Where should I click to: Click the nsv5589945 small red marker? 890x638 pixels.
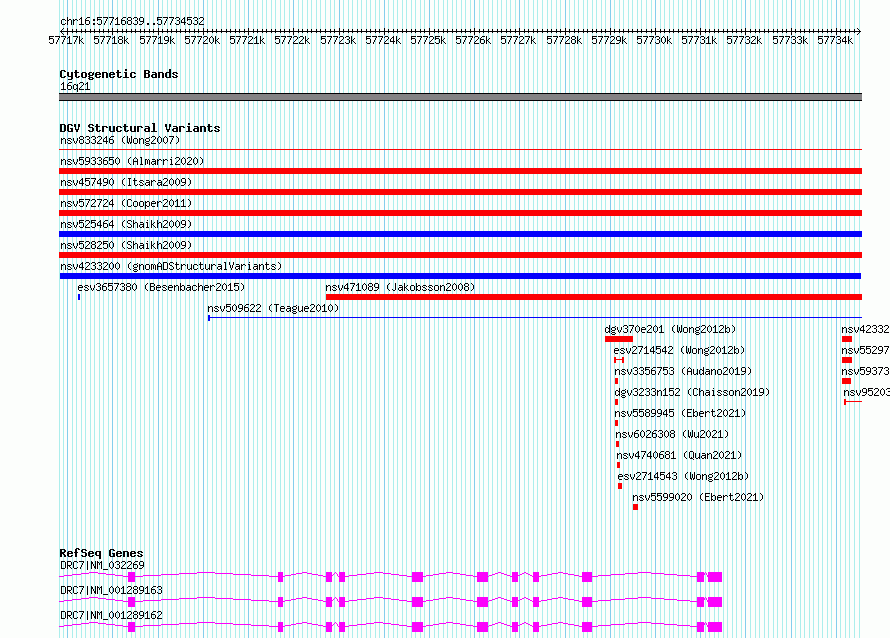pos(616,423)
